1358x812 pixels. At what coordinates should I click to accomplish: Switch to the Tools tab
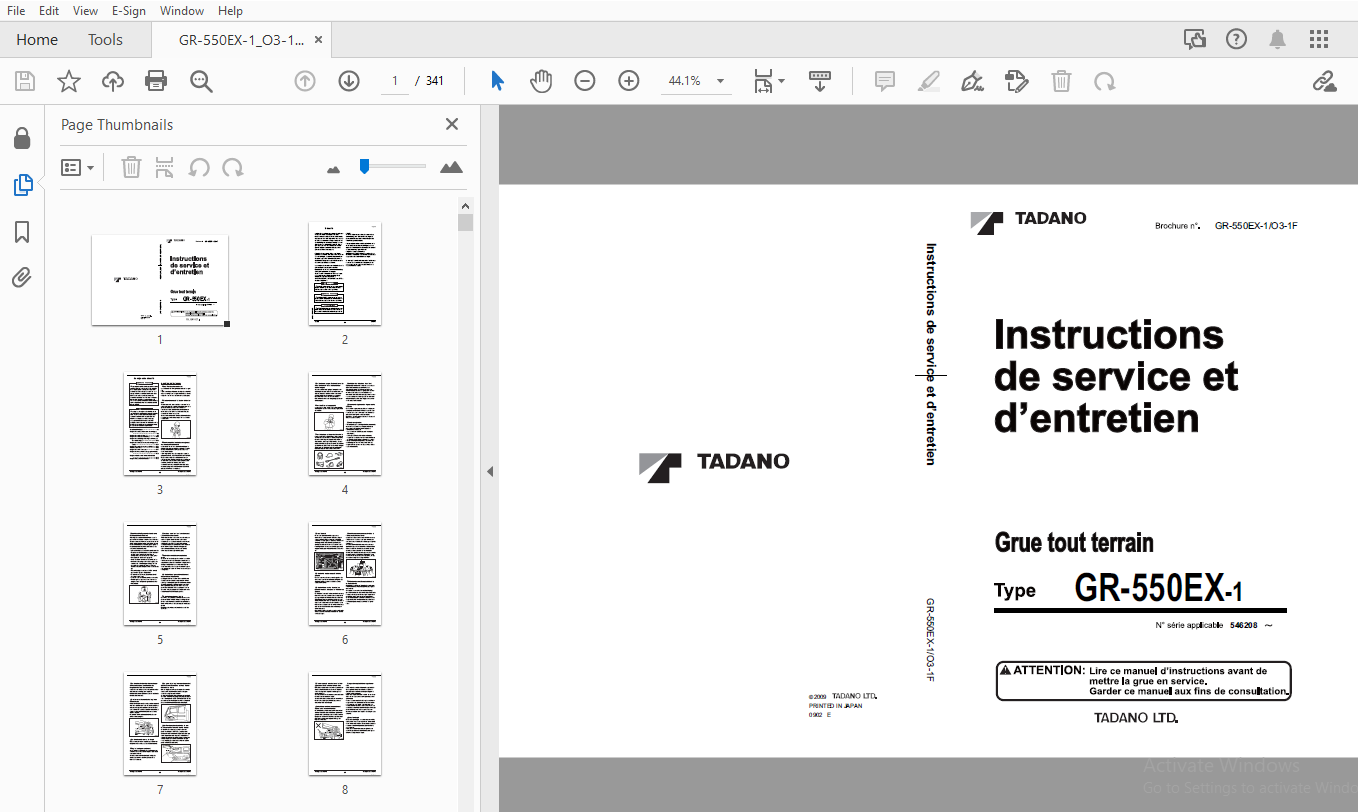click(105, 40)
